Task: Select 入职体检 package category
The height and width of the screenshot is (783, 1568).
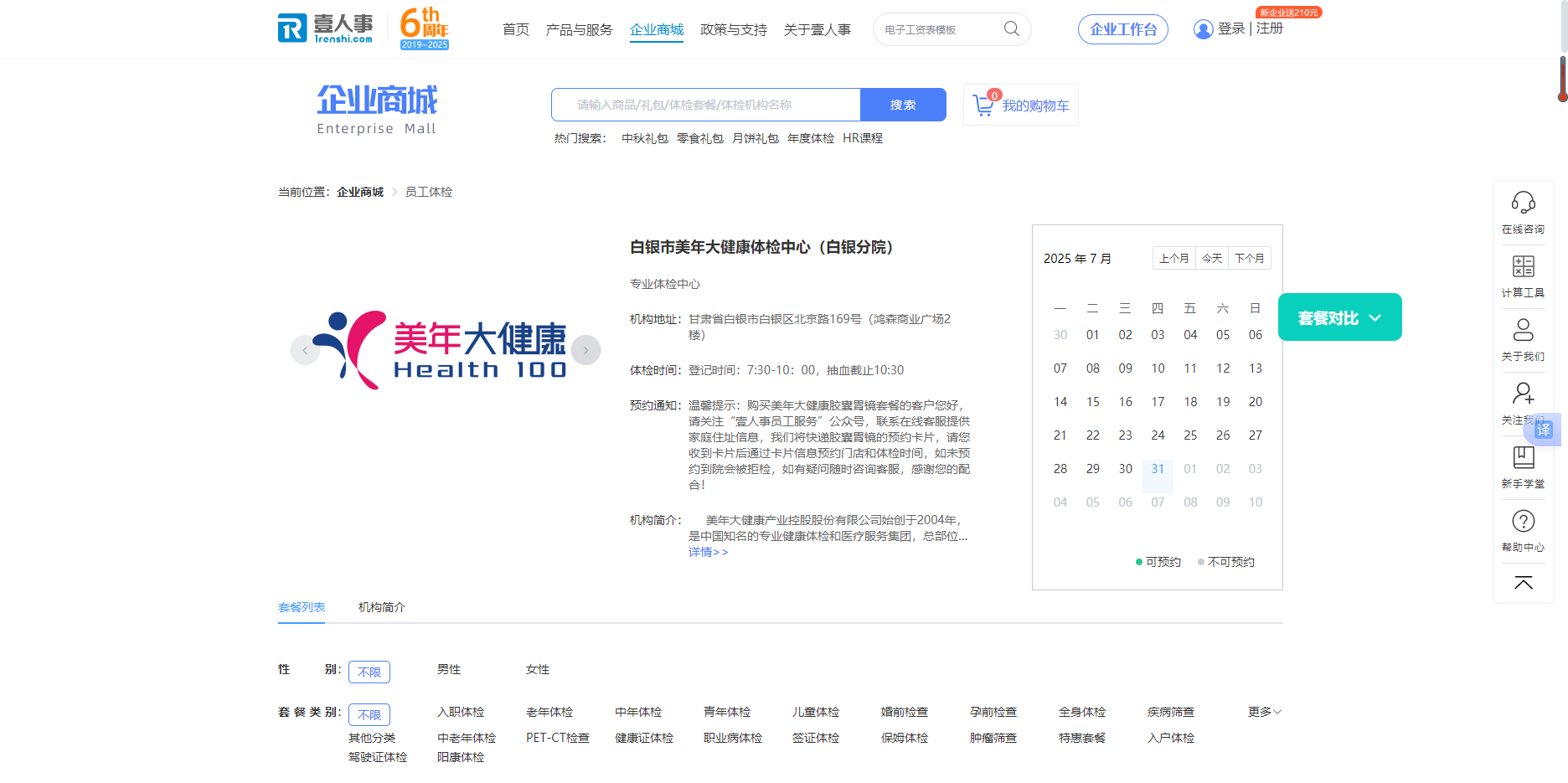Action: [x=461, y=712]
